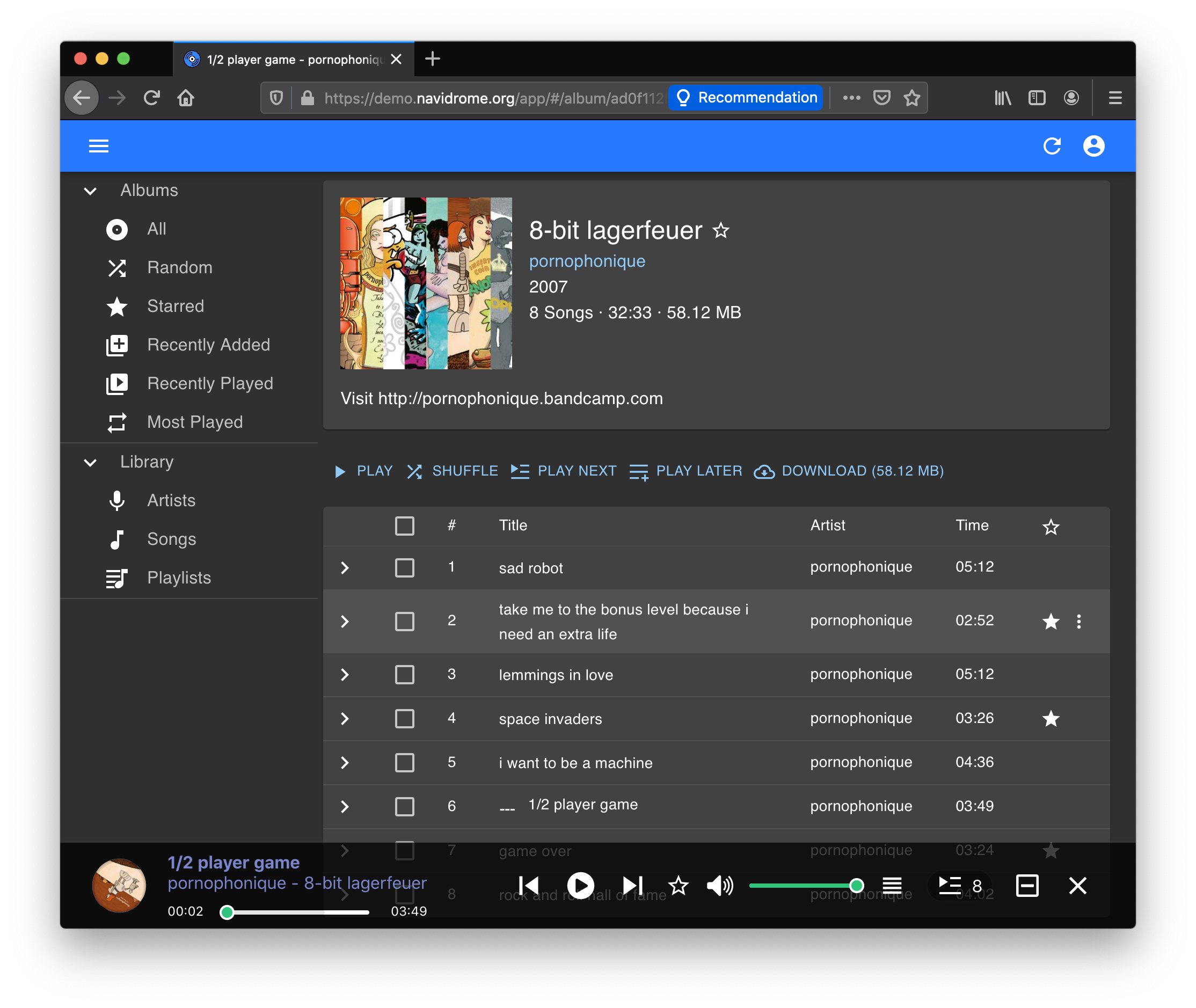Check the box for lemmings in love
The image size is (1196, 1008).
(405, 675)
